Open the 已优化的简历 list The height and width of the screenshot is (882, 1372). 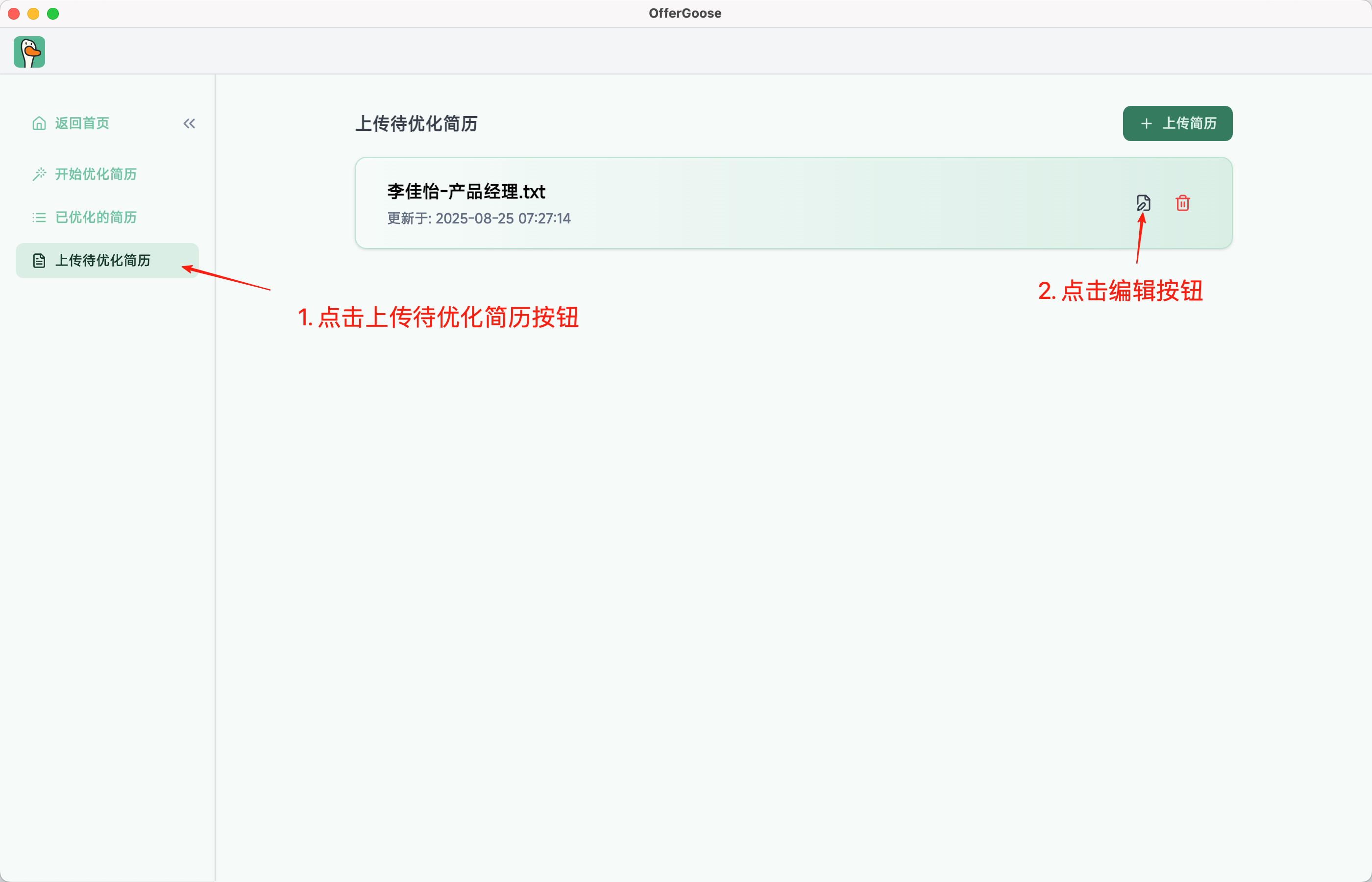96,218
